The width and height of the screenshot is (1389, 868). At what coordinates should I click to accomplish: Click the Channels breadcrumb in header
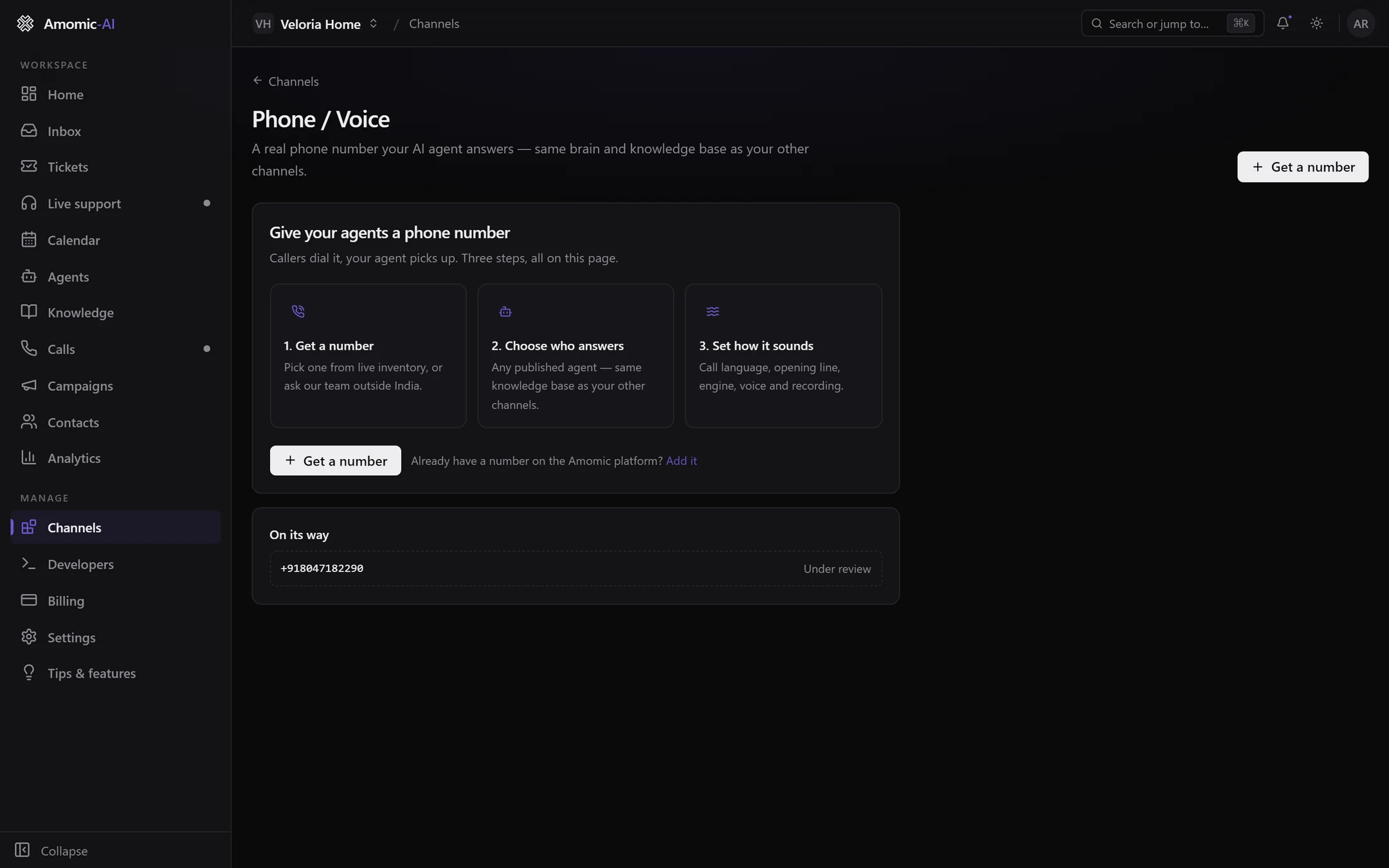click(434, 24)
